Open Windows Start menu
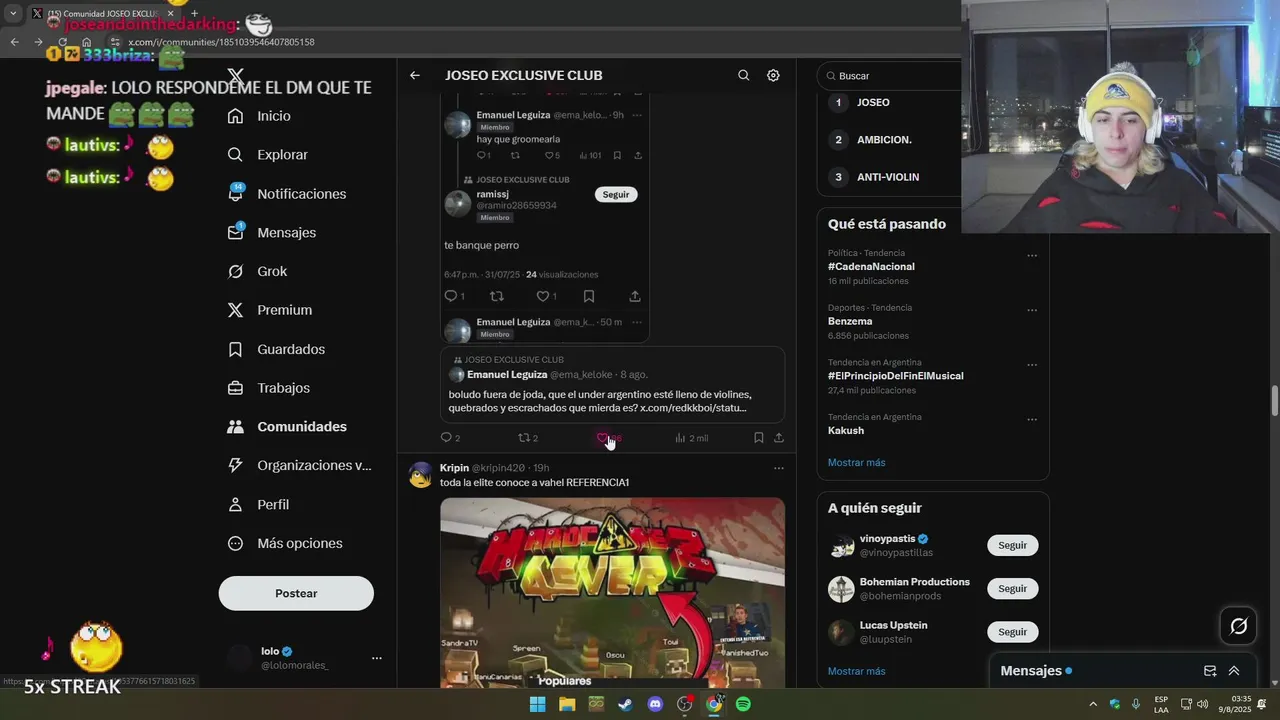This screenshot has width=1280, height=720. (537, 704)
